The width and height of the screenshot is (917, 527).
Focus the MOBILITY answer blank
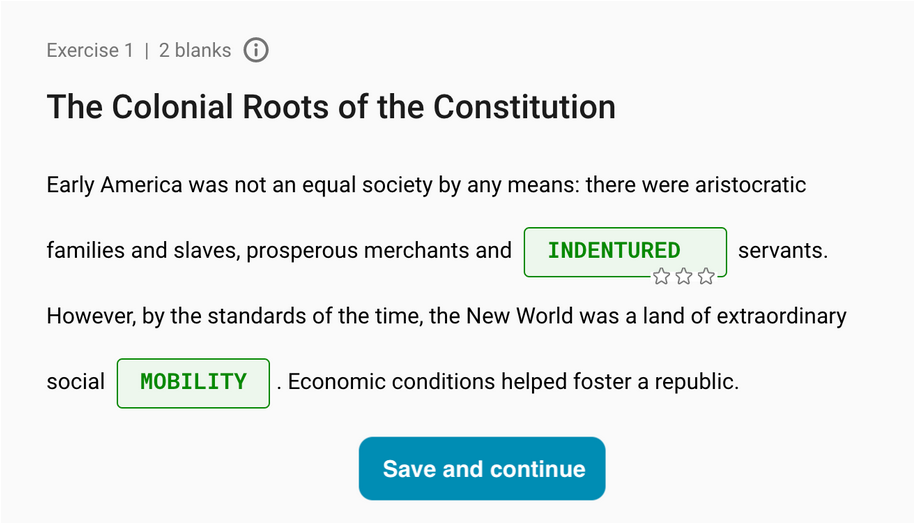click(193, 383)
